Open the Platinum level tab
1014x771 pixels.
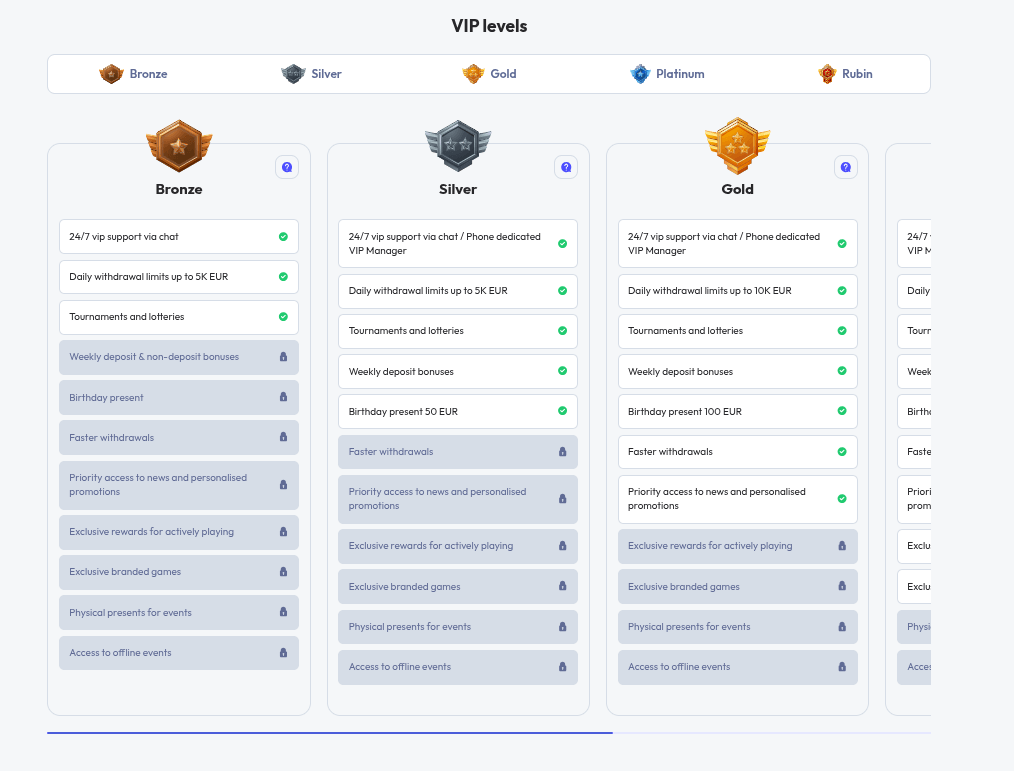(667, 74)
